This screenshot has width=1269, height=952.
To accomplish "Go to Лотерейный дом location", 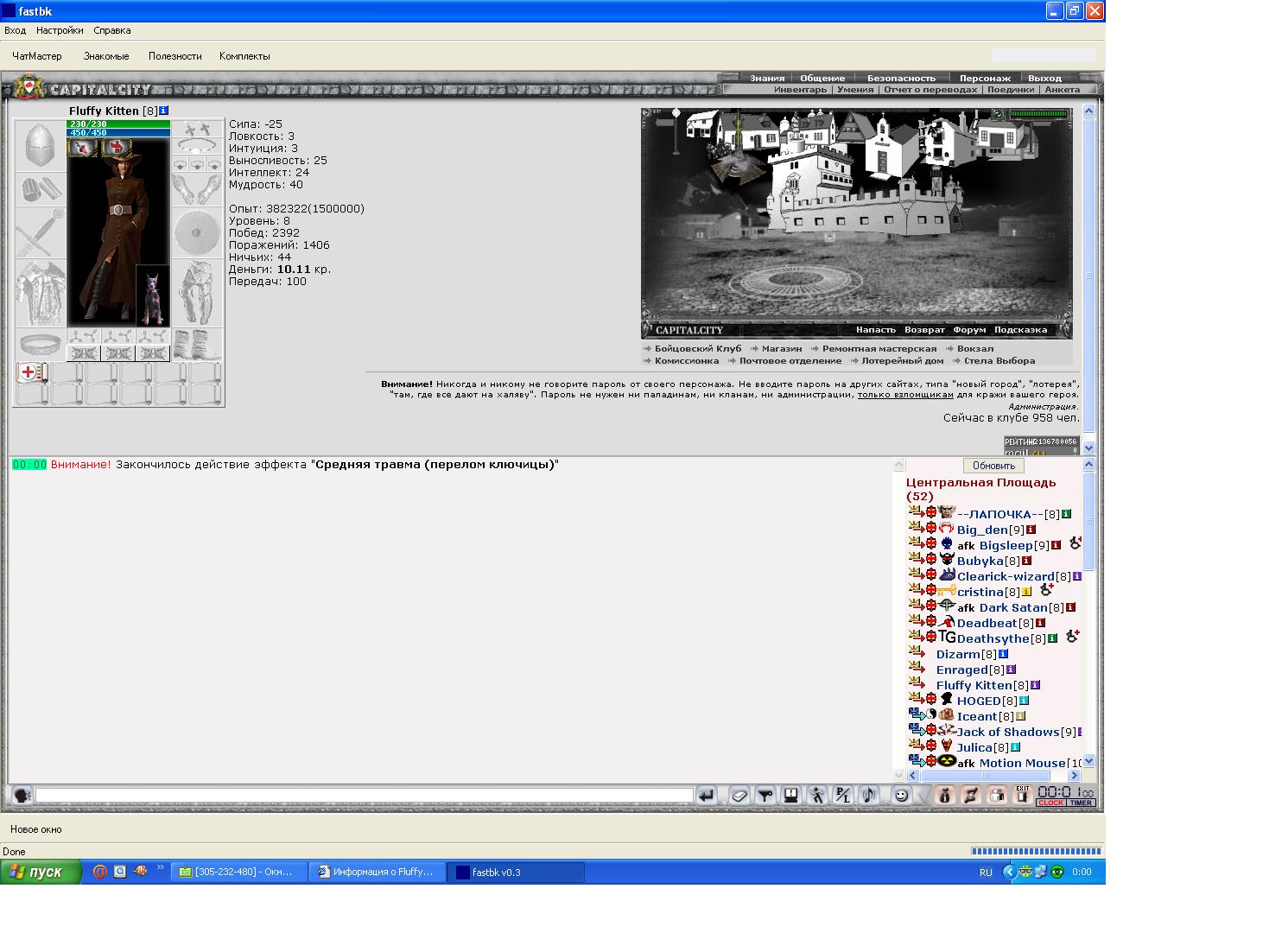I will [x=903, y=361].
